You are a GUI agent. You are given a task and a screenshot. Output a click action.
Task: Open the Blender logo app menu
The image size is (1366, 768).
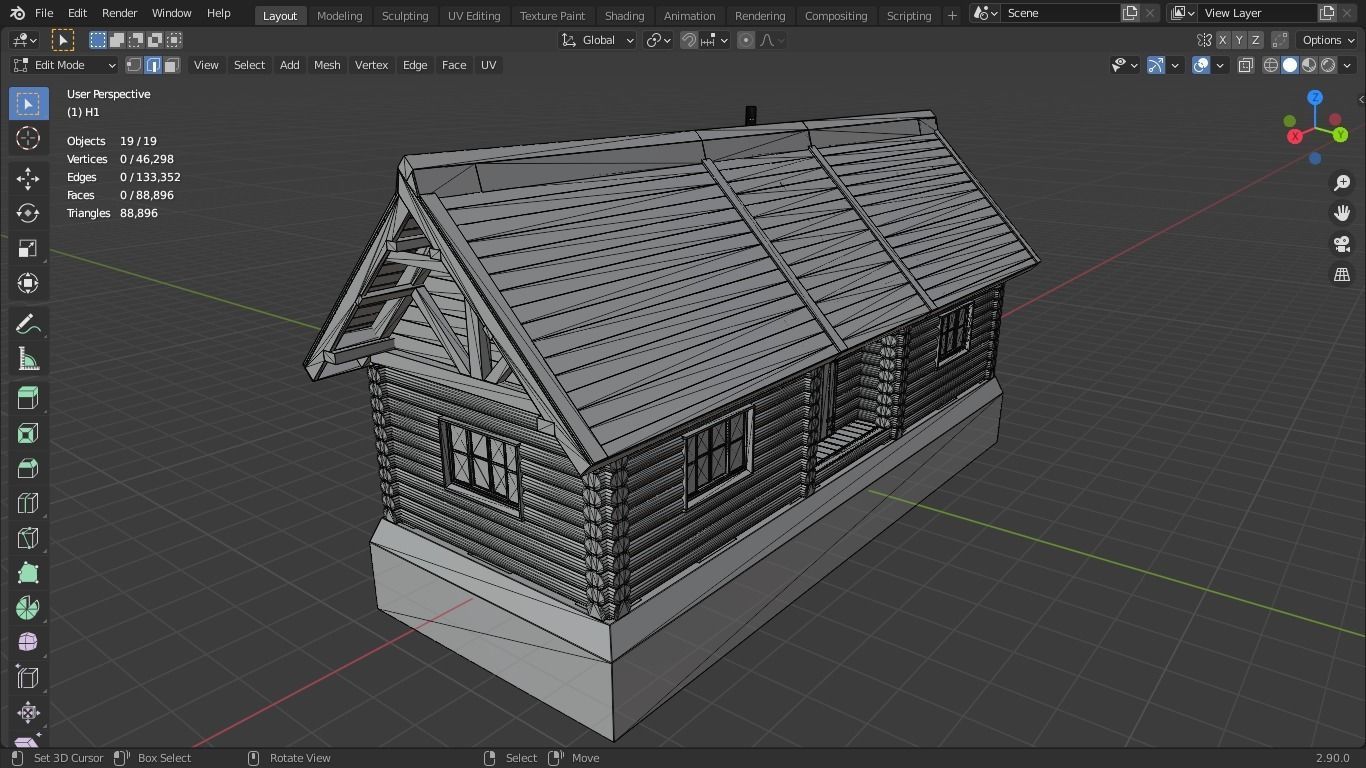(x=17, y=13)
